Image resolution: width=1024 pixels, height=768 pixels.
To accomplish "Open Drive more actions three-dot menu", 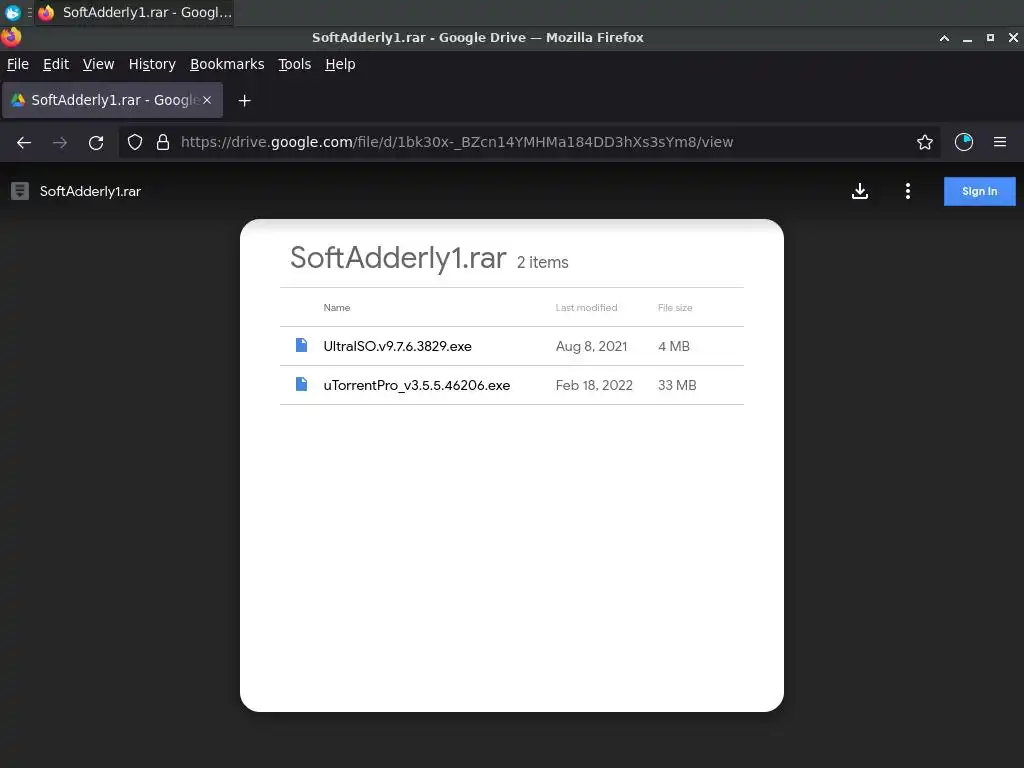I will (x=908, y=191).
